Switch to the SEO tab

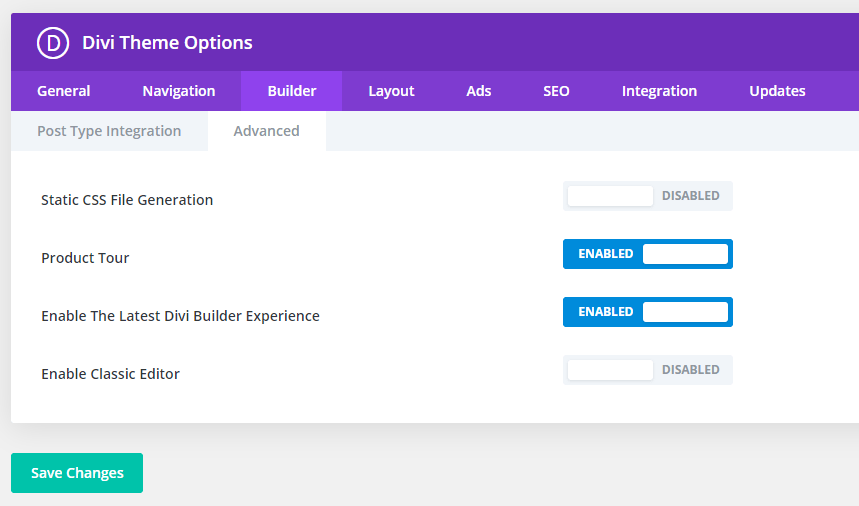[556, 91]
